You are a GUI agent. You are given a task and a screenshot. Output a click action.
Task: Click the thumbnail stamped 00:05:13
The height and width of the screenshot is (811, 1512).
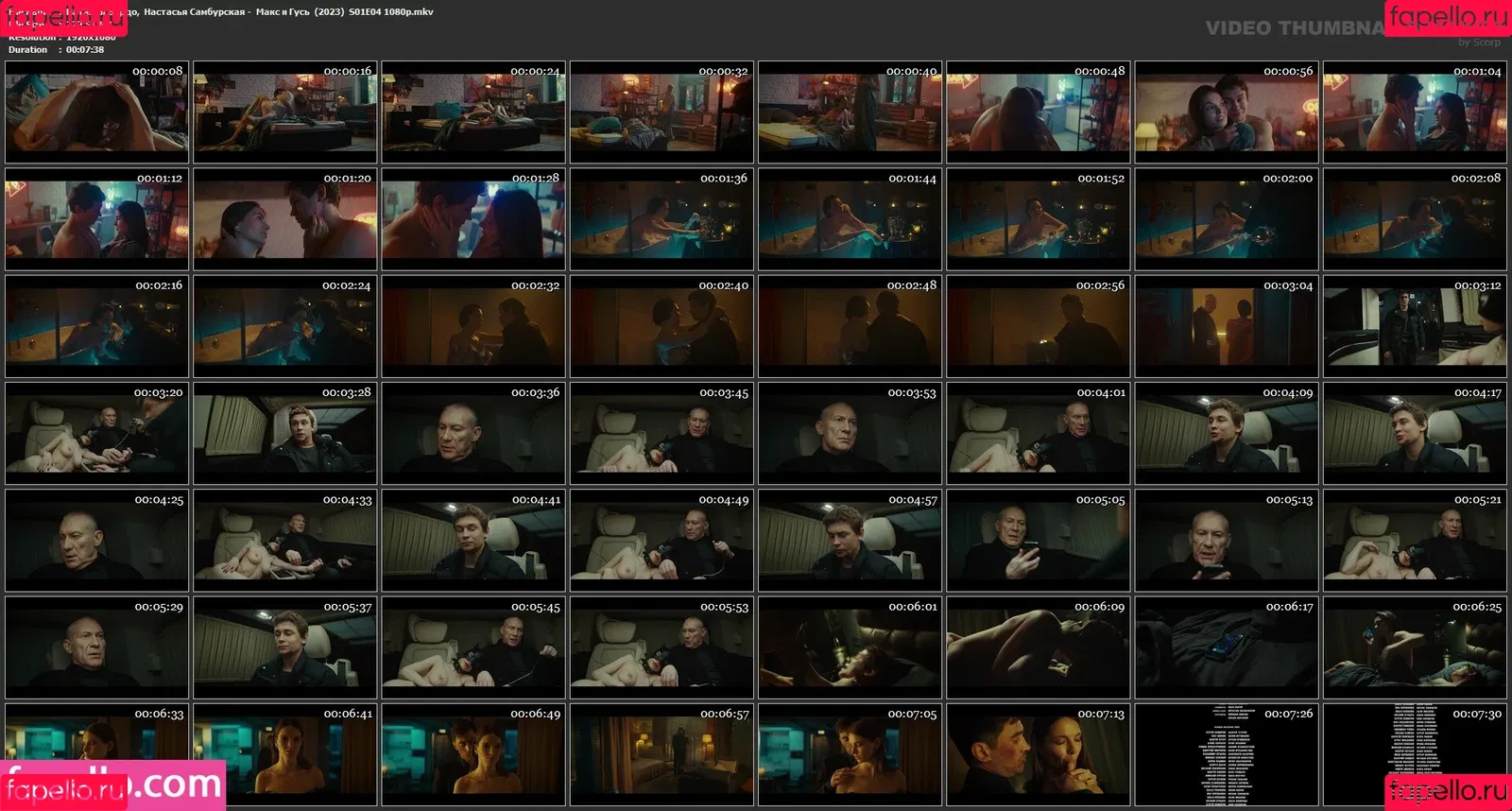point(1227,541)
